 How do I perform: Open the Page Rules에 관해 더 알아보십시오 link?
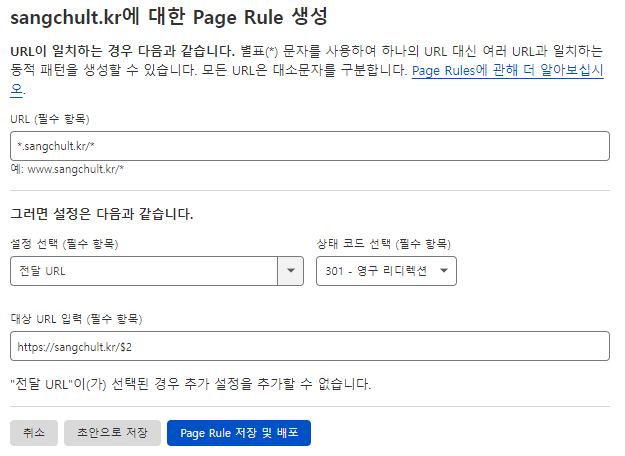coord(507,71)
